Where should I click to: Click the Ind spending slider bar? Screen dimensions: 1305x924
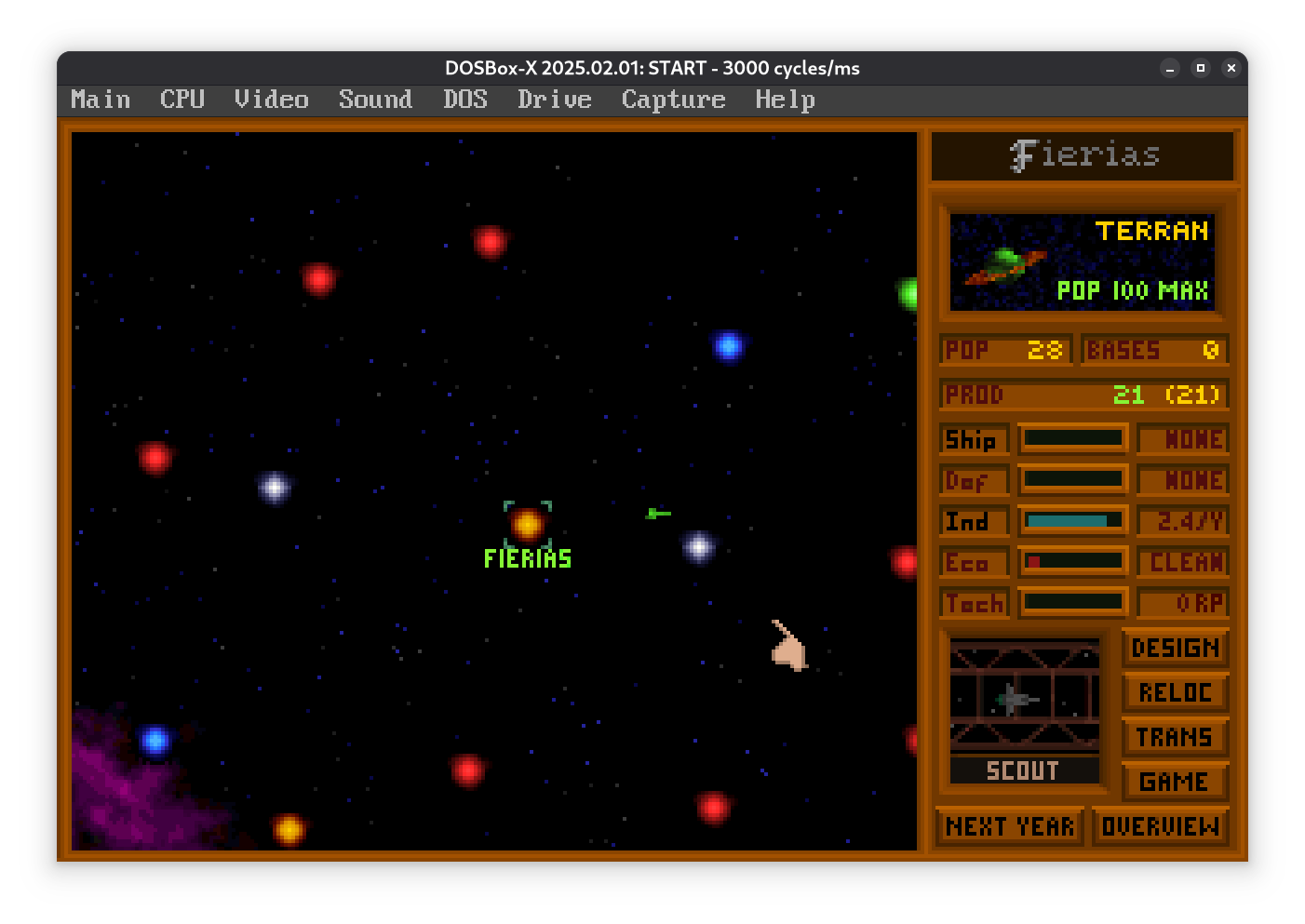click(1073, 520)
